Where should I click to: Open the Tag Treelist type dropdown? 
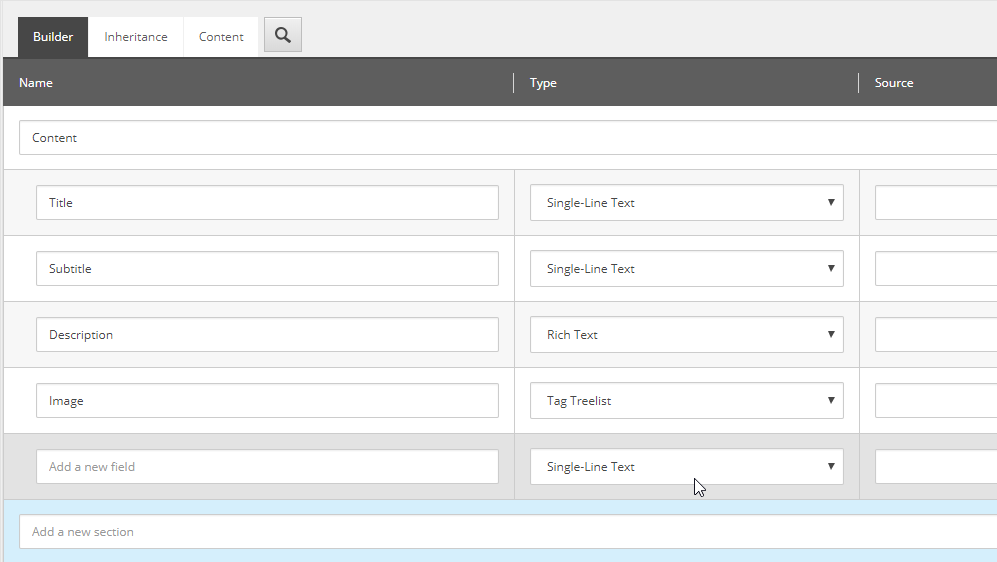tap(686, 401)
